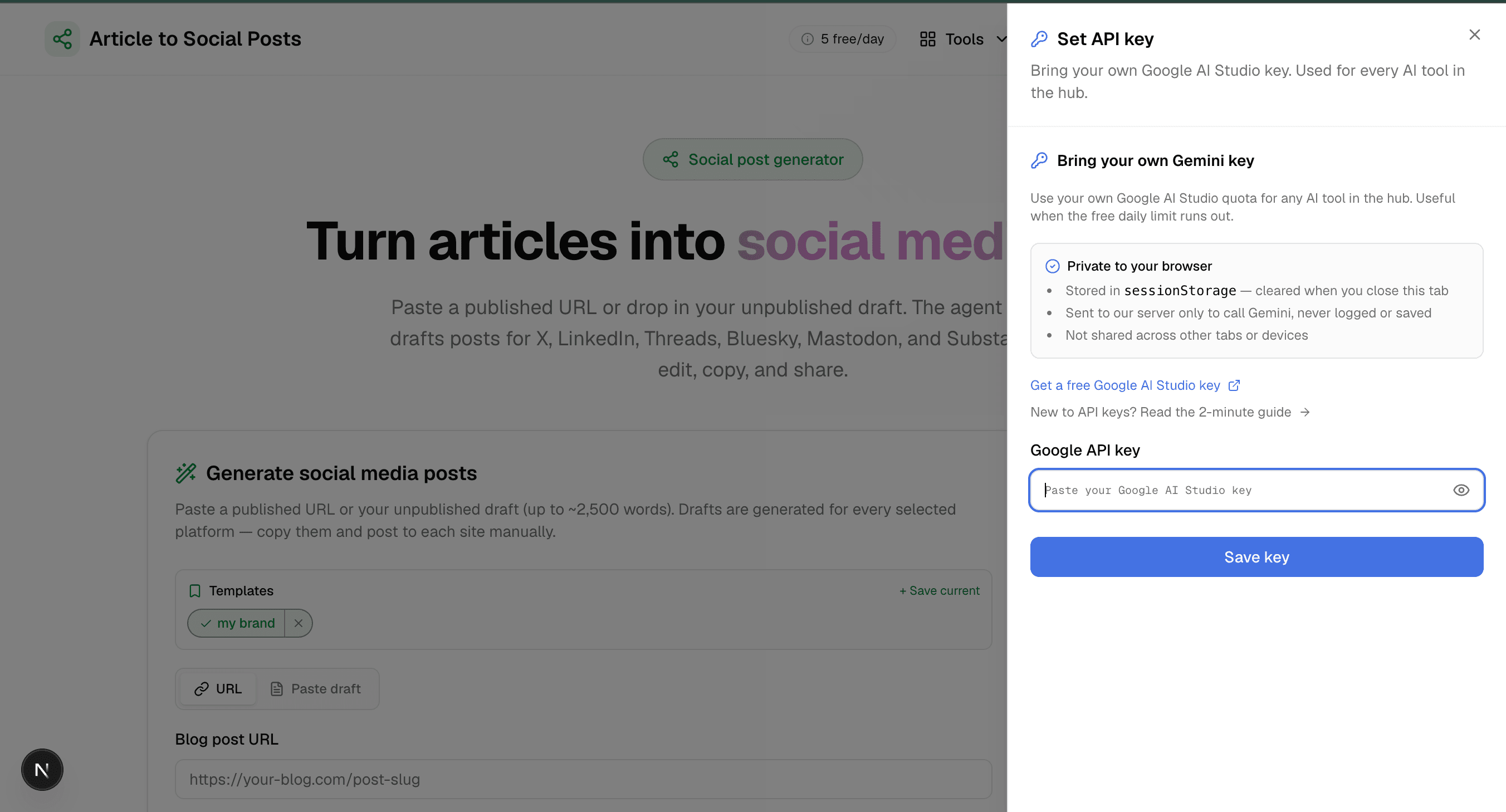The image size is (1506, 812).
Task: Click the share logo icon of Article to Social Posts
Action: (62, 39)
